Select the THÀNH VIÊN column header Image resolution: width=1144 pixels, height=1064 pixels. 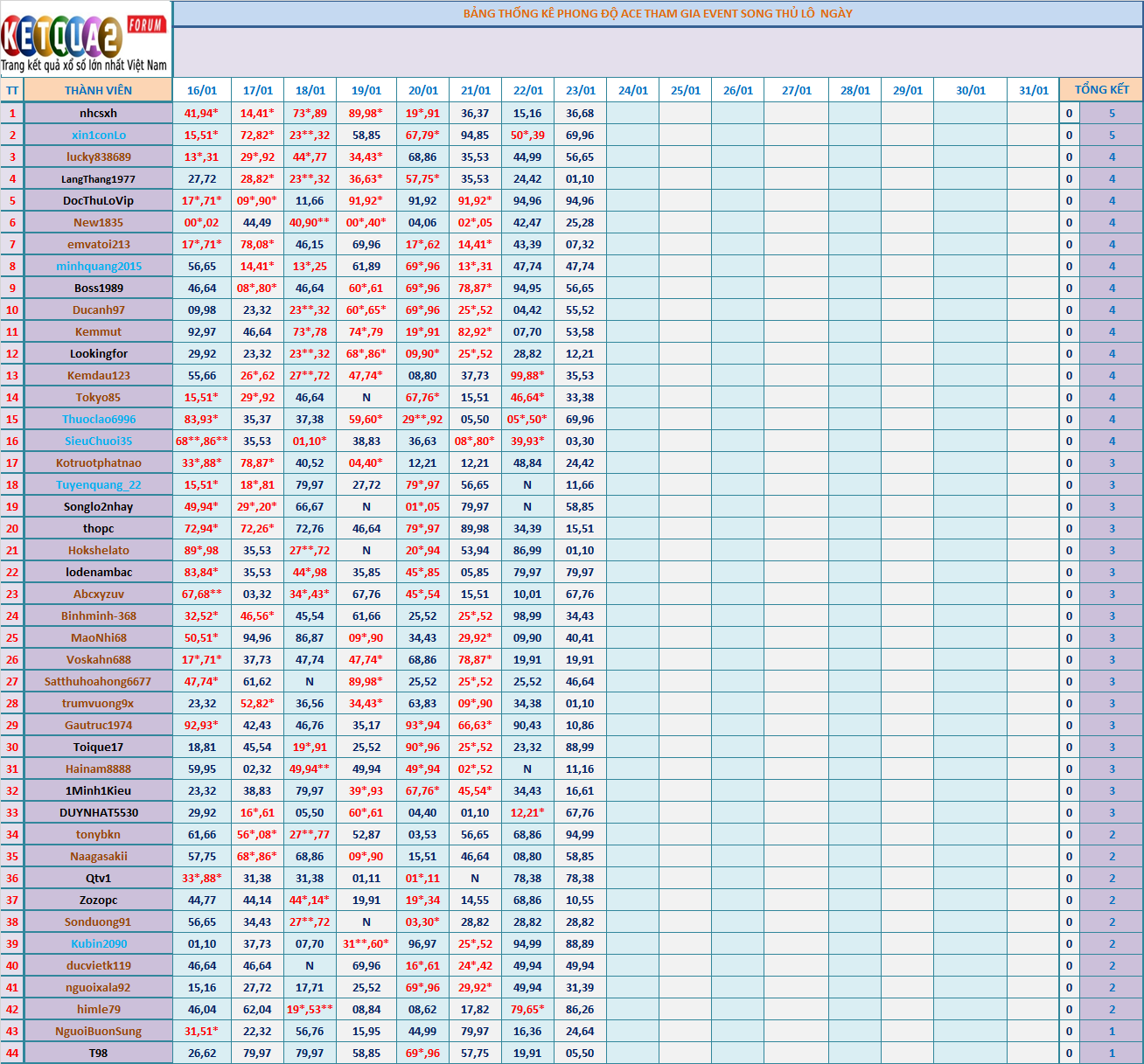tap(98, 90)
